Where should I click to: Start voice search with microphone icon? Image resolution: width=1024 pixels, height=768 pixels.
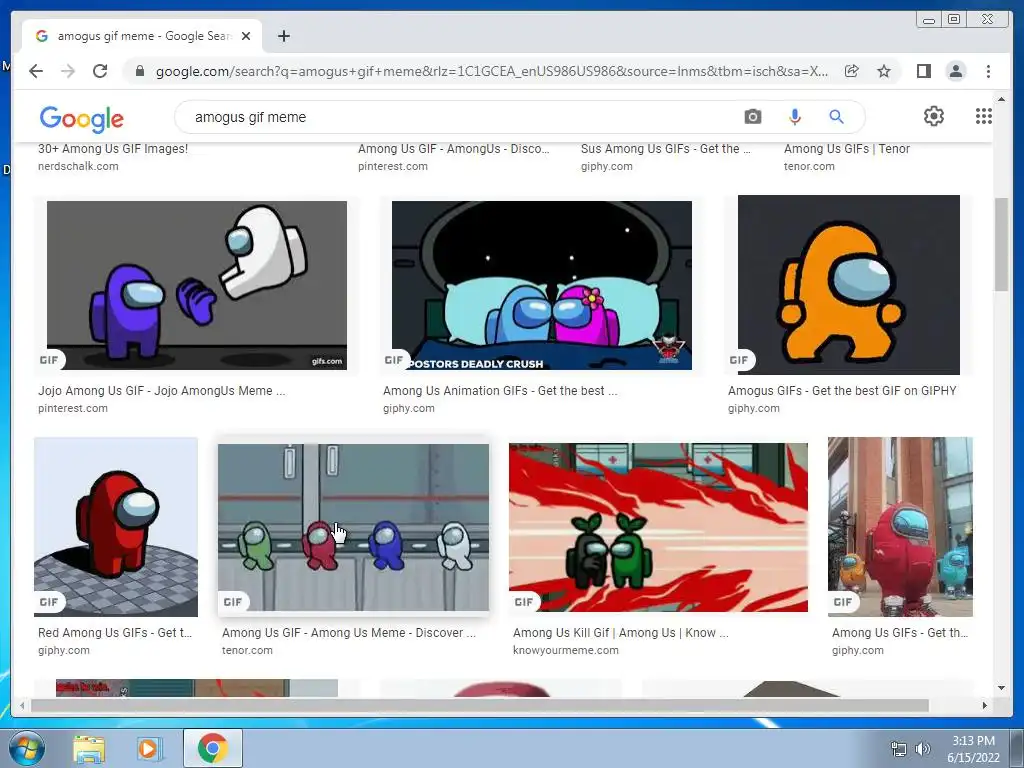click(795, 117)
